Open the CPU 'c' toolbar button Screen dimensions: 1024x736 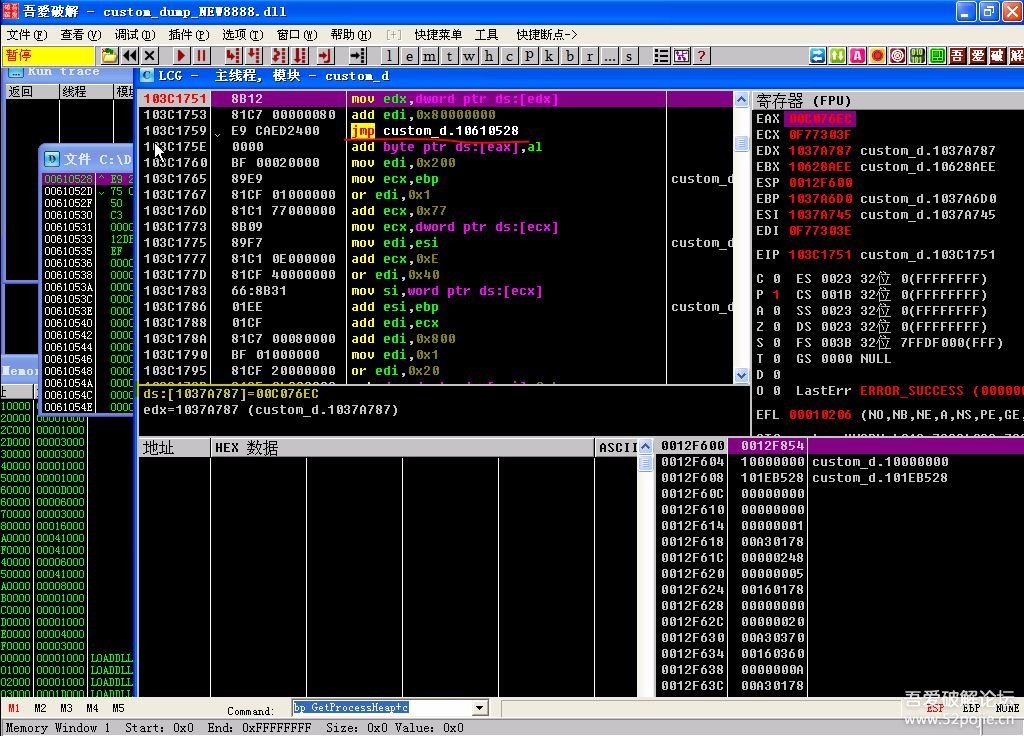point(509,56)
